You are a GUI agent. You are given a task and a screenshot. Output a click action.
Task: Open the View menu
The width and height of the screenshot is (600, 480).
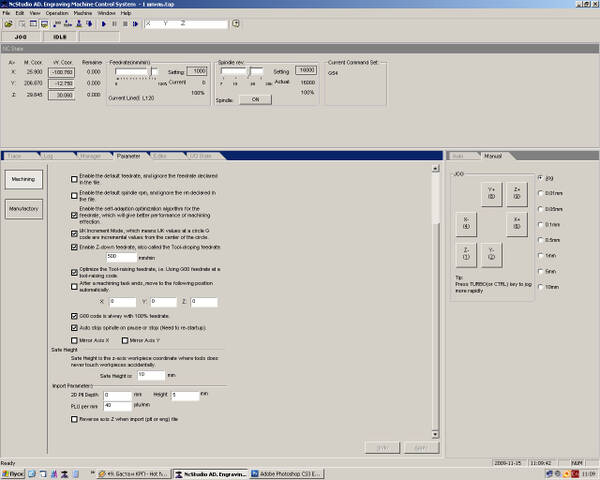click(x=35, y=13)
